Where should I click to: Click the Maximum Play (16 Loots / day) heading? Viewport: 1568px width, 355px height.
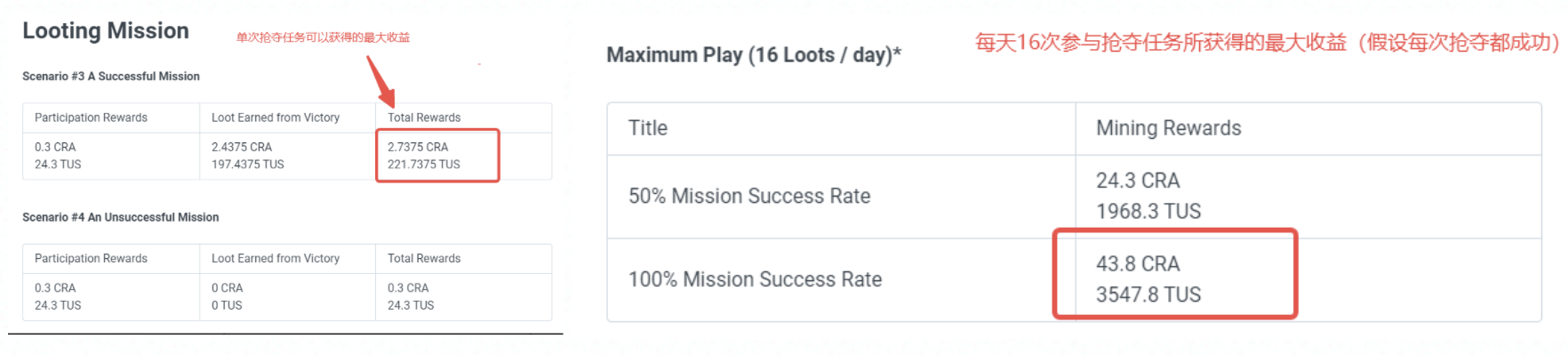754,55
